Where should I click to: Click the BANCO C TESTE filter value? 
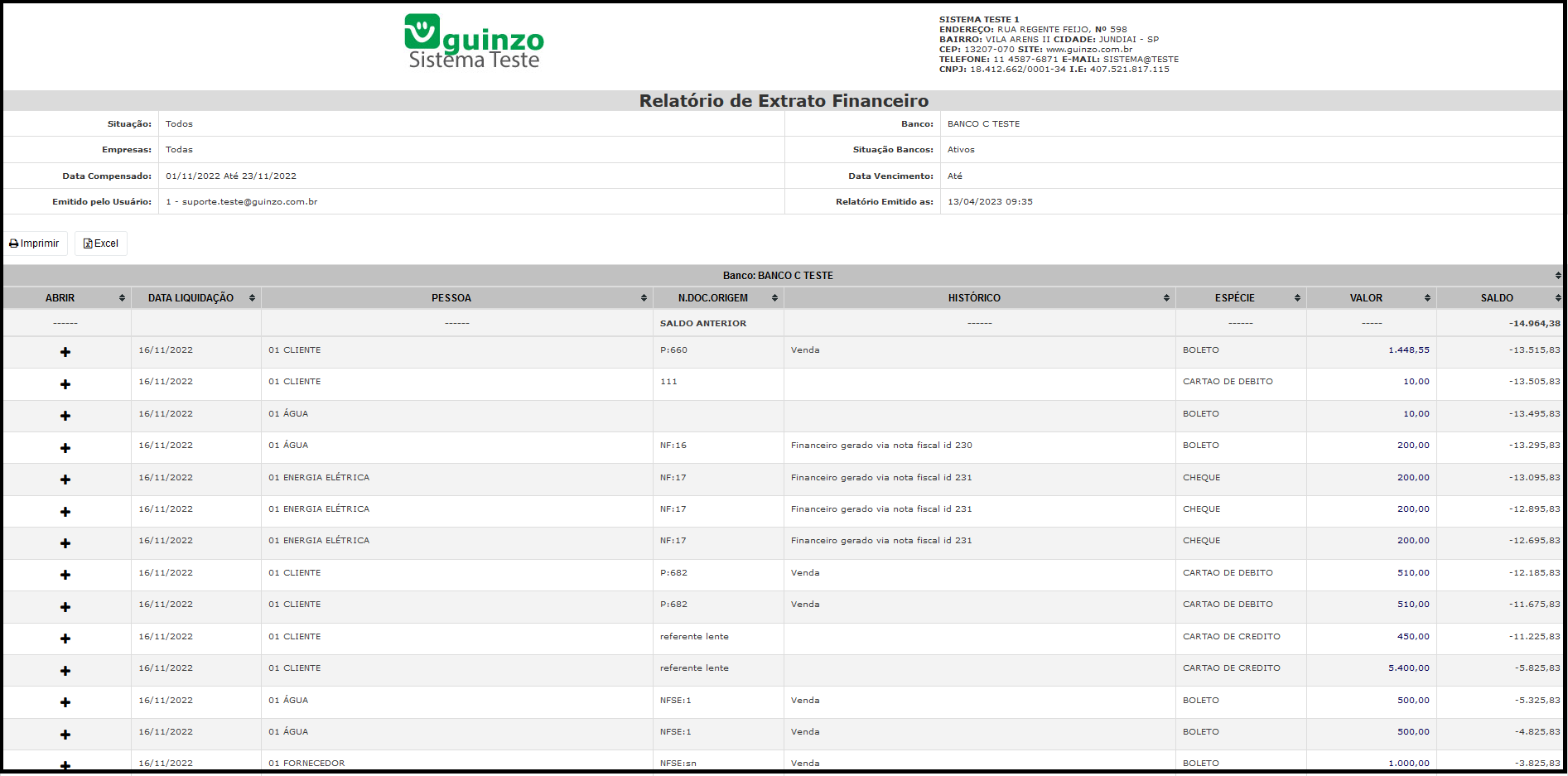coord(983,124)
